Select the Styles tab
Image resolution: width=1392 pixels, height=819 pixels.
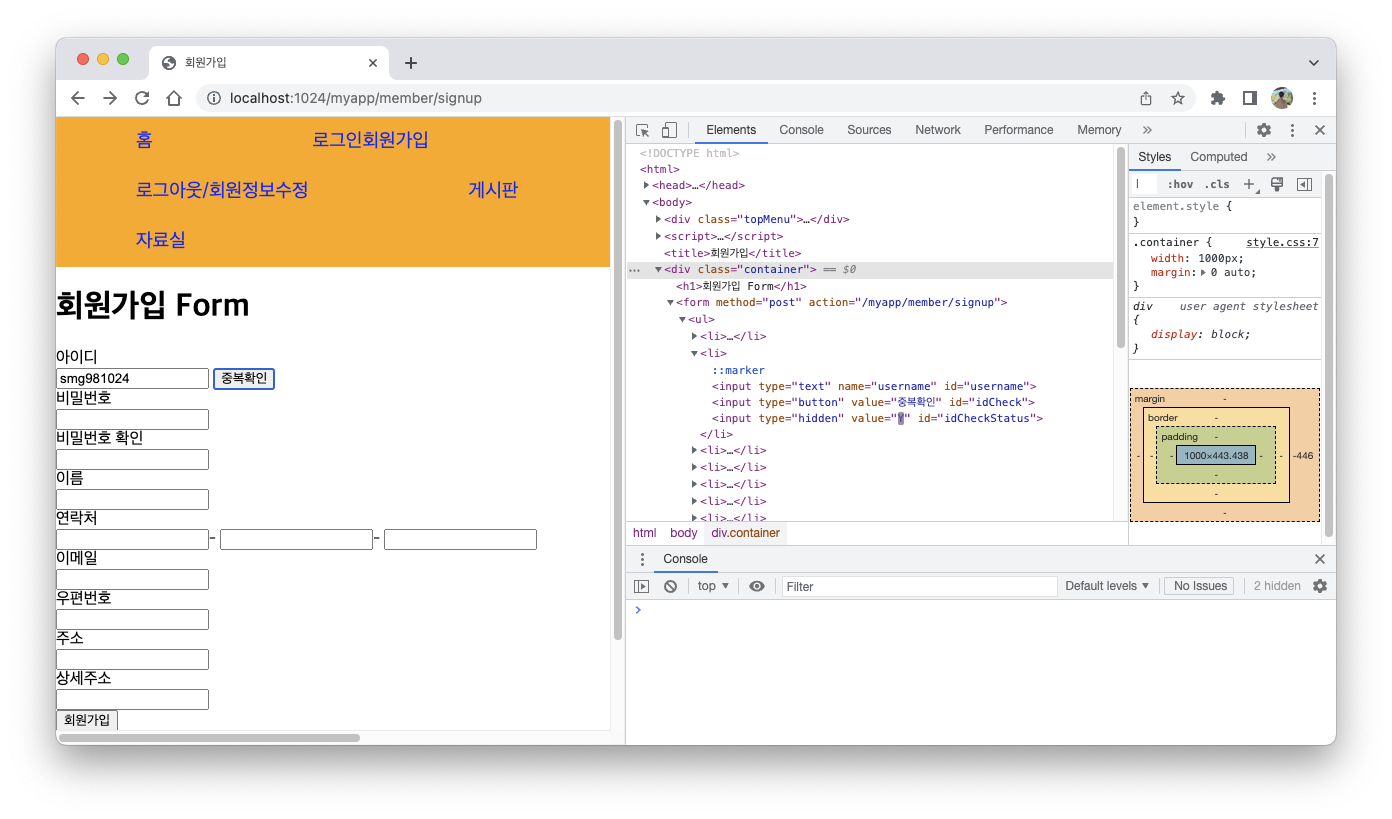[x=1155, y=157]
